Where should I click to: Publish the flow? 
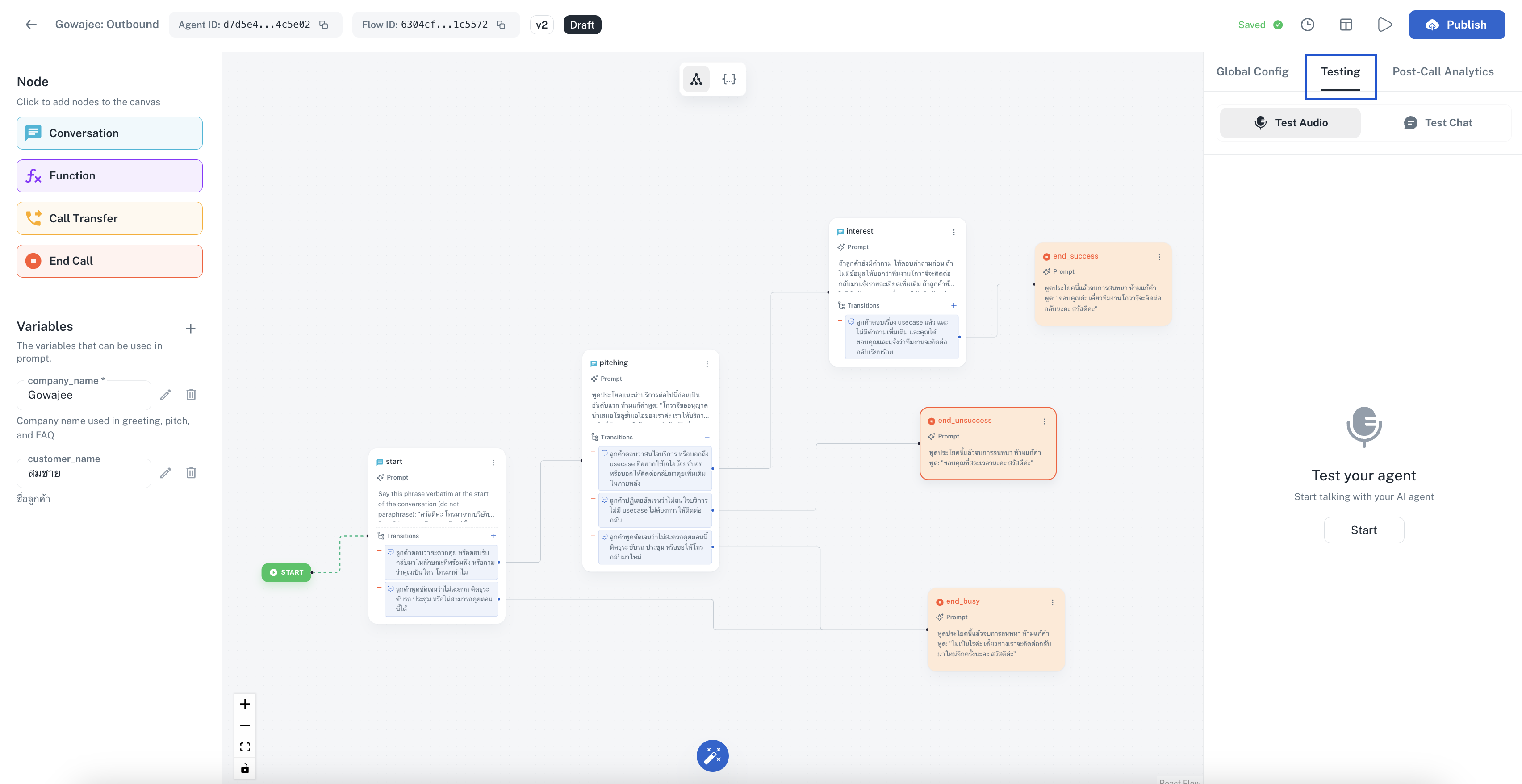point(1456,25)
